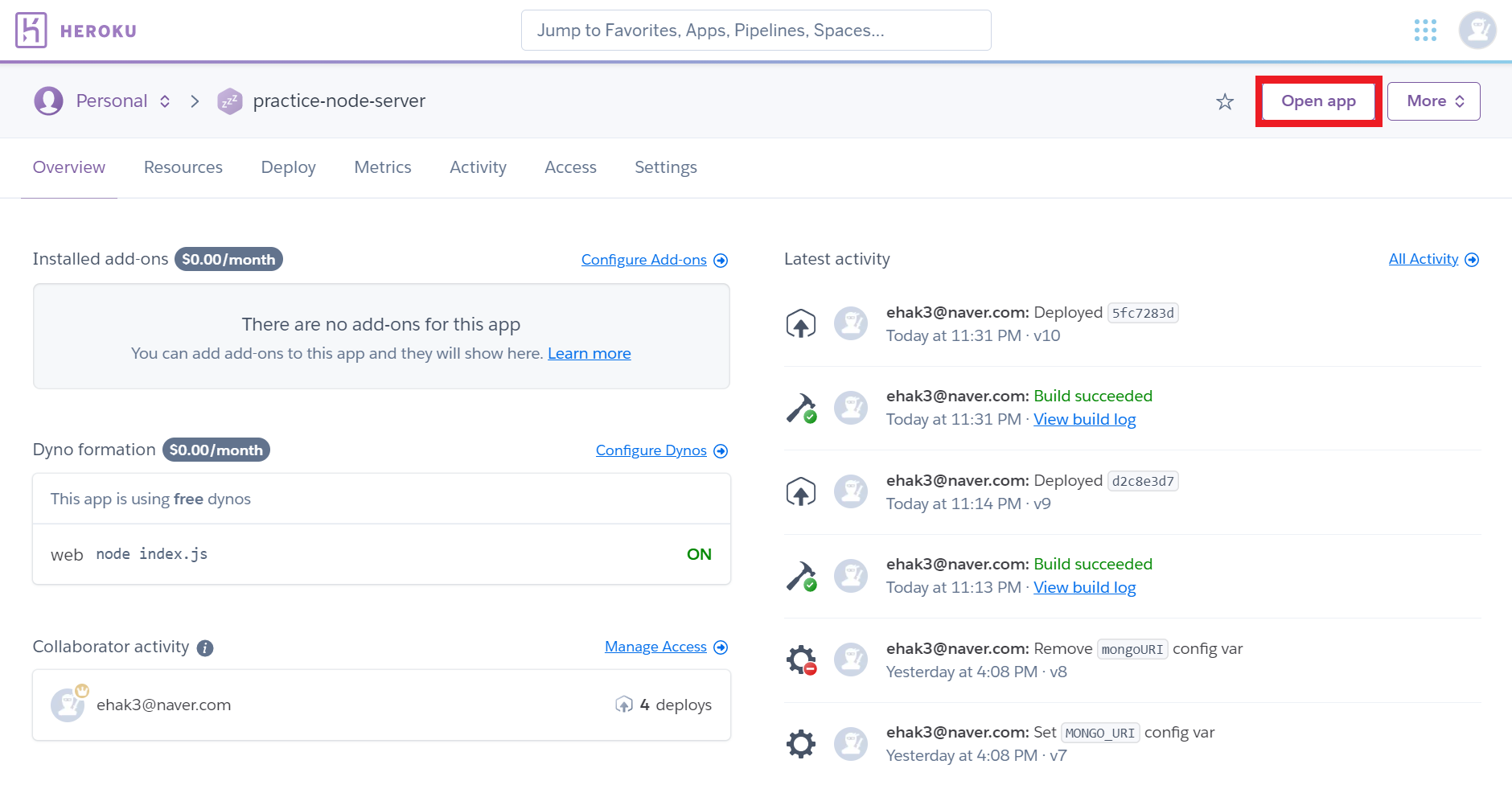Image resolution: width=1512 pixels, height=785 pixels.
Task: Select the Access tab
Action: (x=571, y=167)
